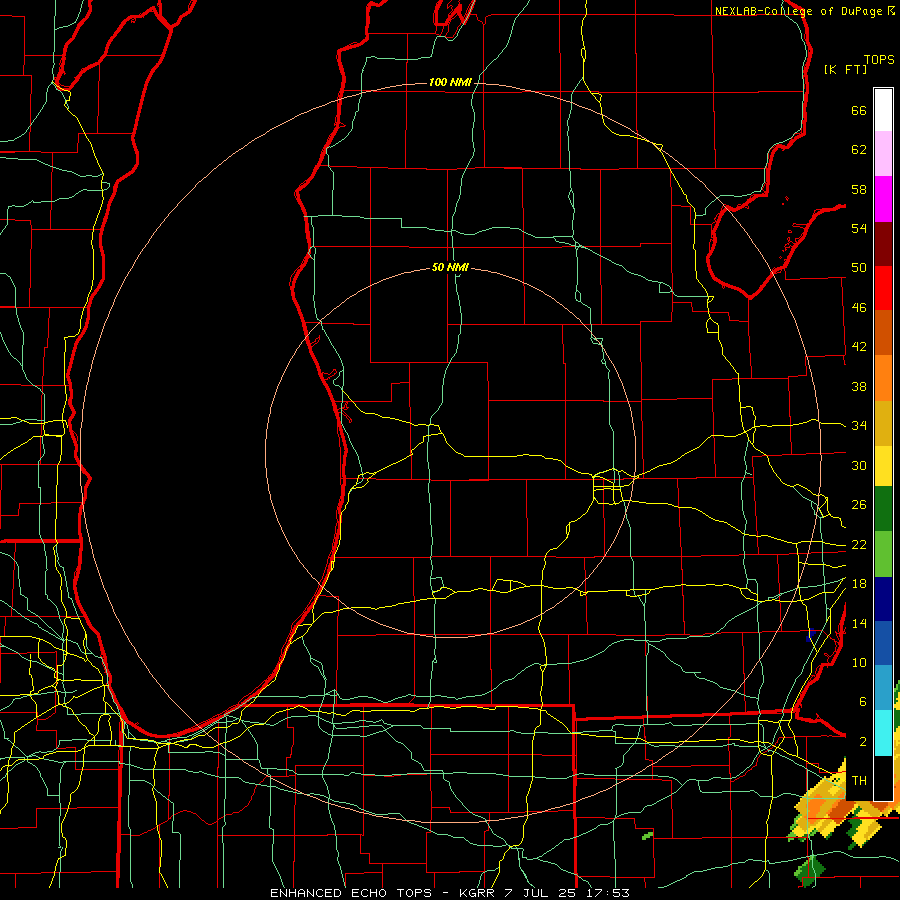Click the legend value '50'
900x900 pixels.
click(x=859, y=268)
